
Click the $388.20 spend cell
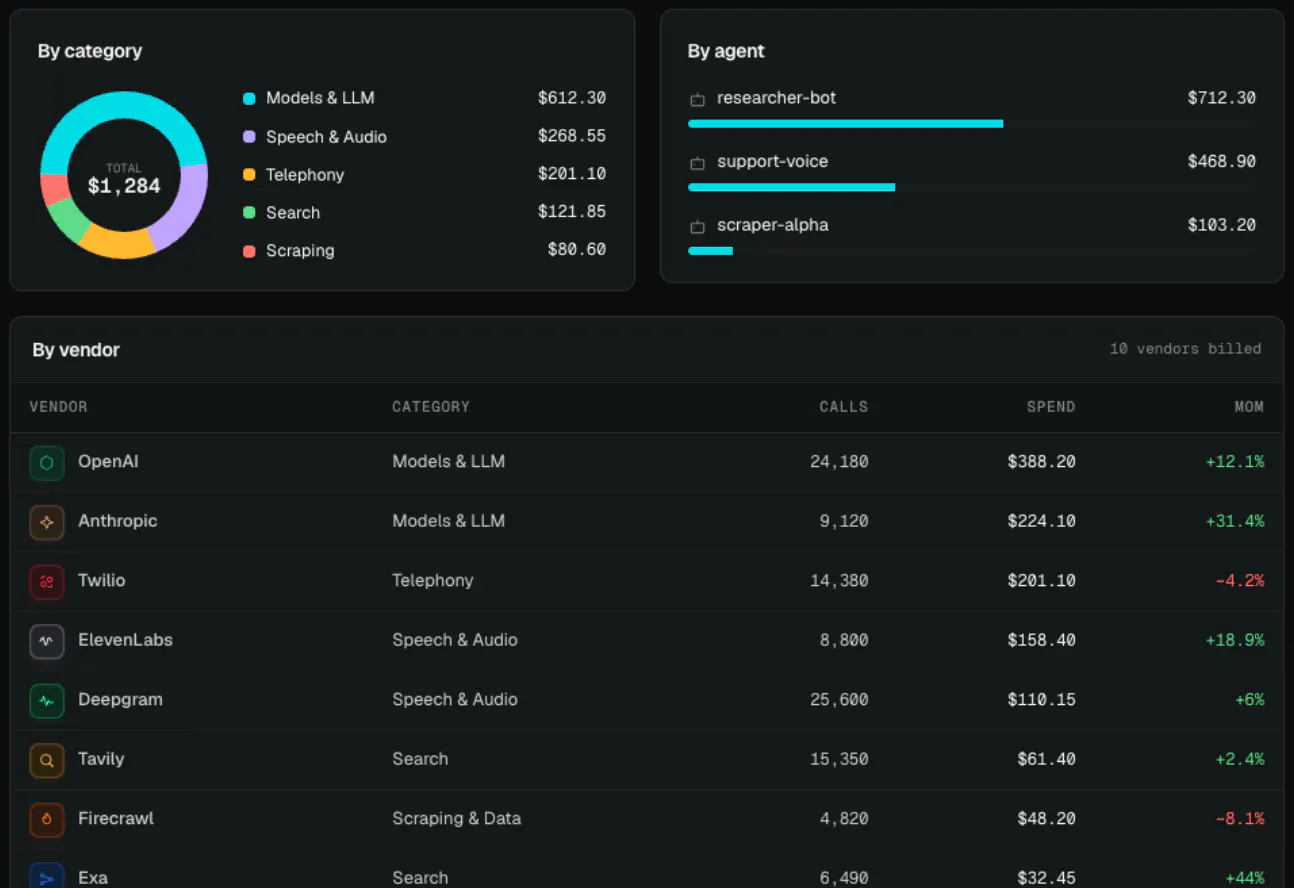pos(1041,462)
